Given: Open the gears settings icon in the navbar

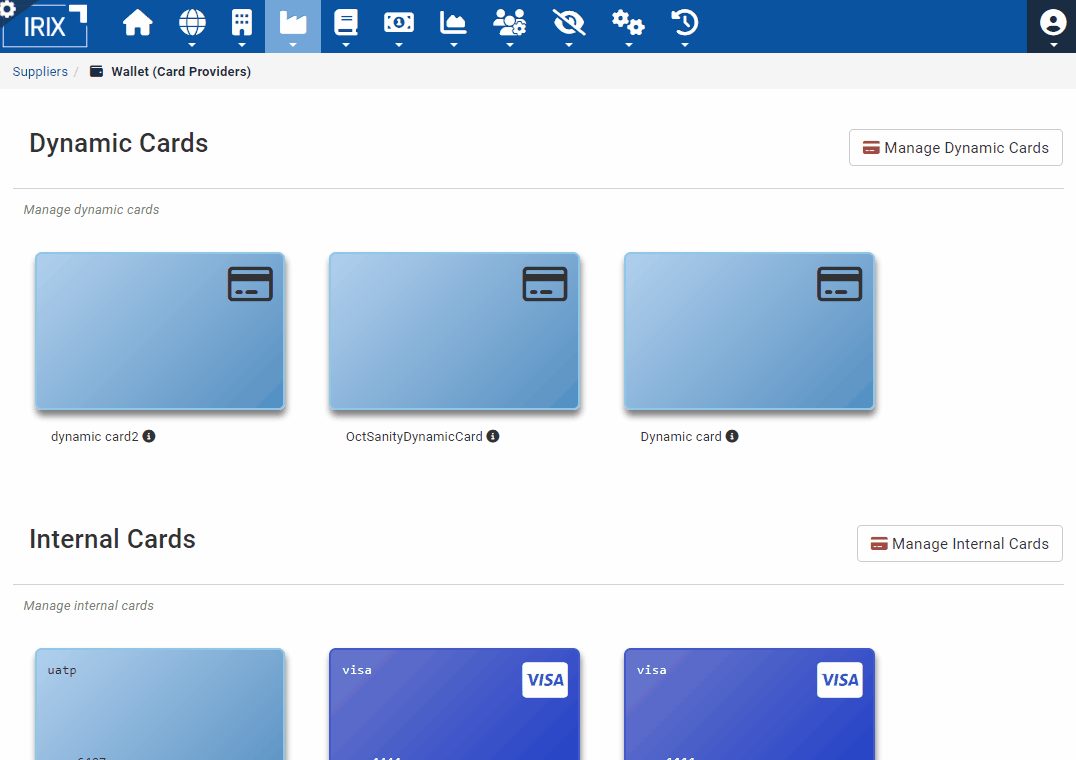Looking at the screenshot, I should pyautogui.click(x=628, y=20).
